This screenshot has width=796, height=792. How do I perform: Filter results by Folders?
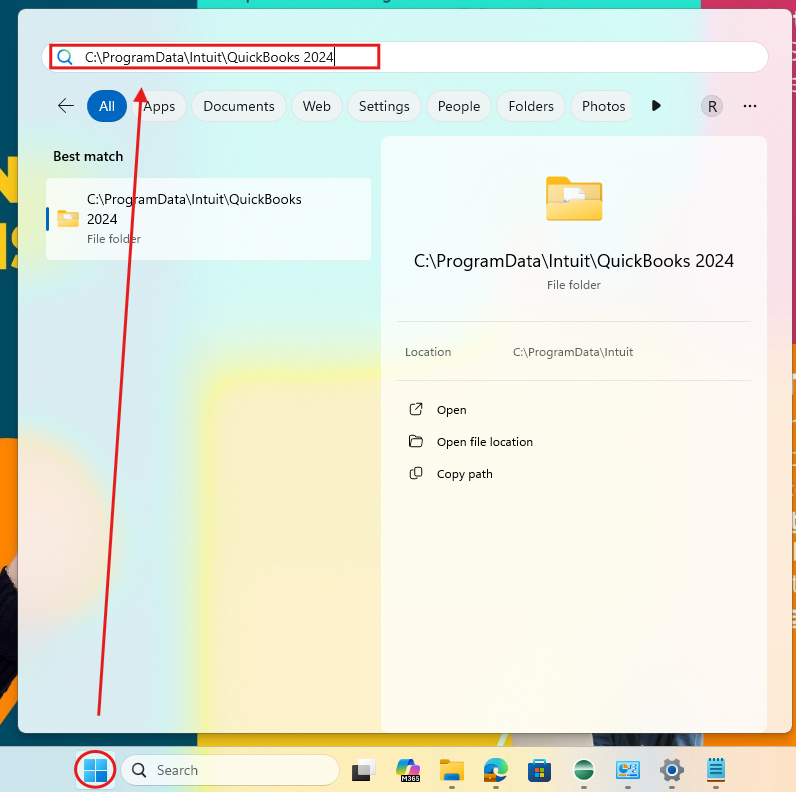[x=530, y=106]
